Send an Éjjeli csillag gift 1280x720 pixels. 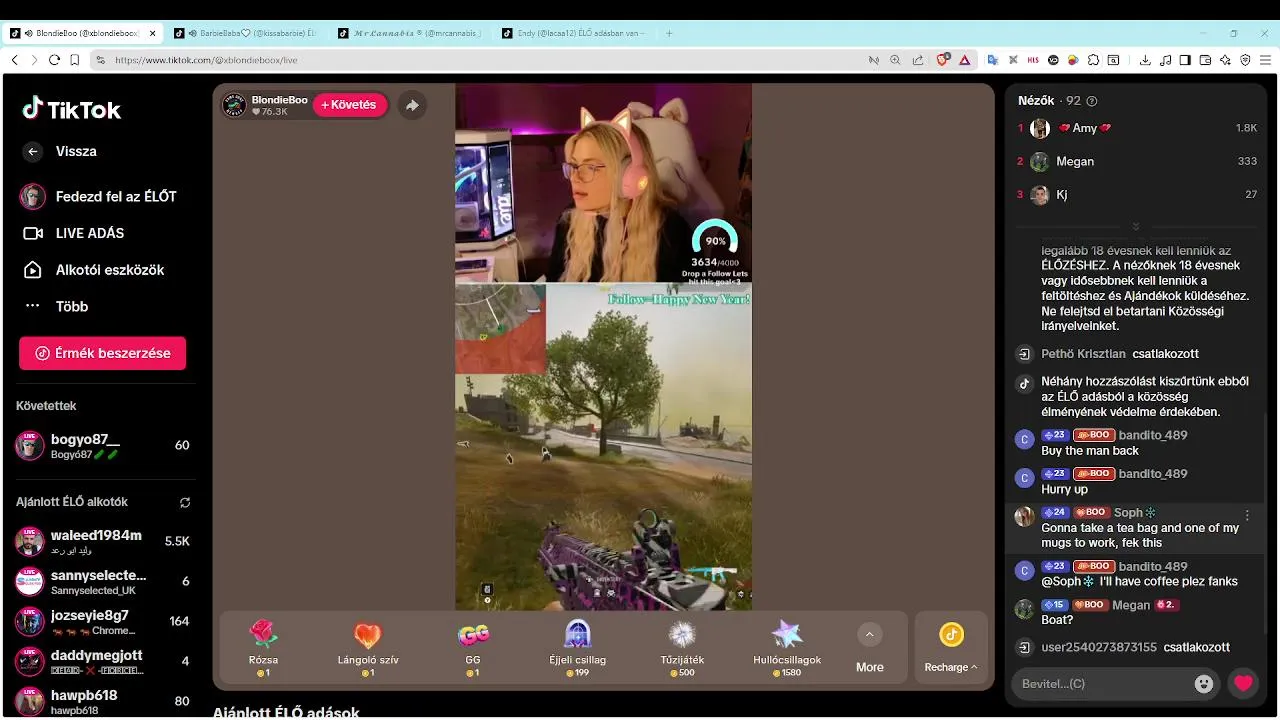[578, 647]
